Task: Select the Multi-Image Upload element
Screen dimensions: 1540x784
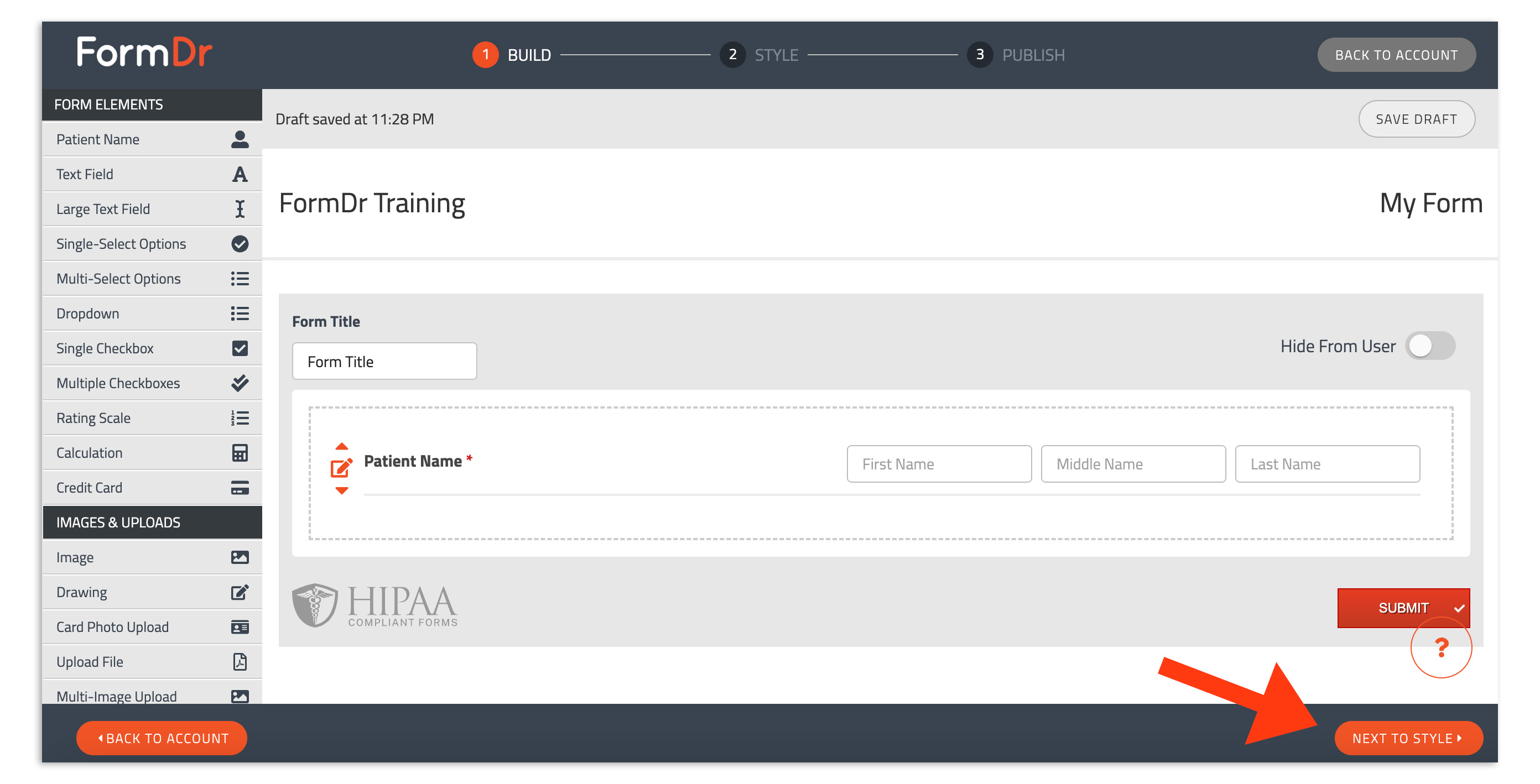Action: 153,693
